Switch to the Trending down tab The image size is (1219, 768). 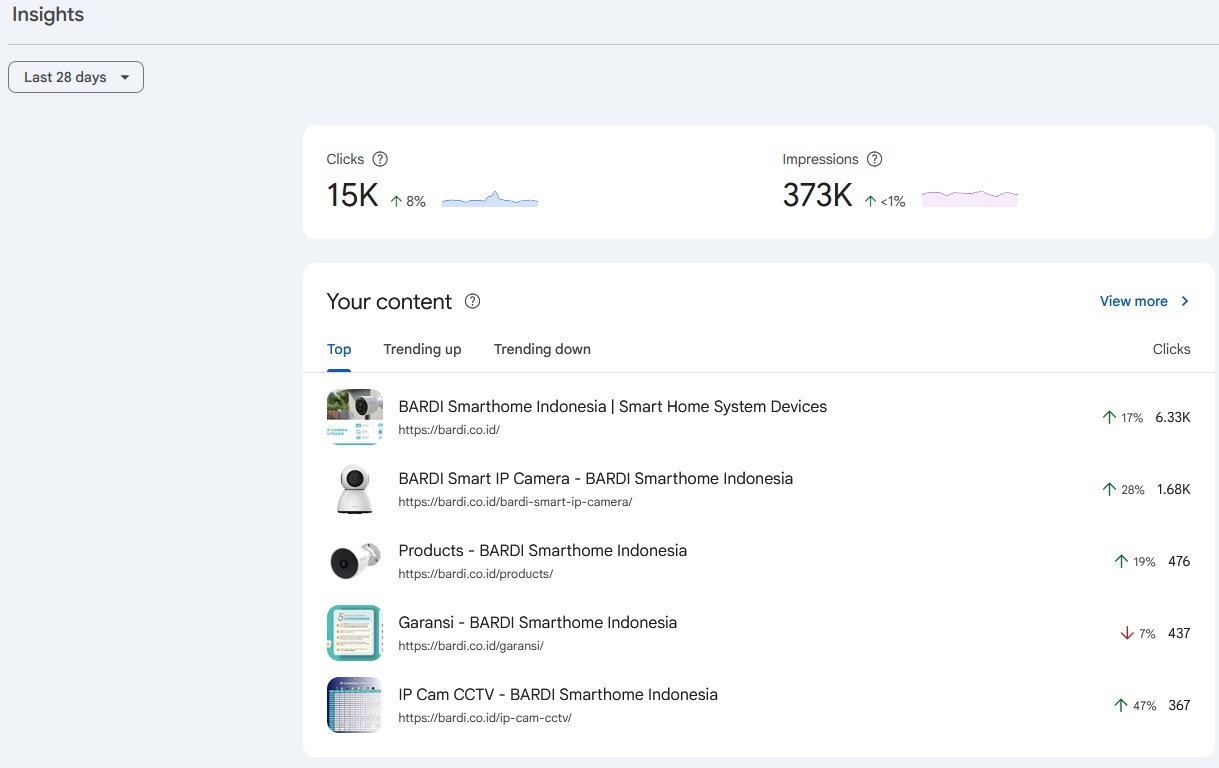(x=542, y=349)
